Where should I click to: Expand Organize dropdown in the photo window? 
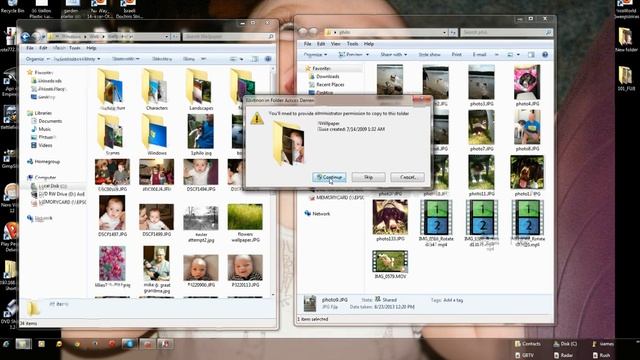pos(315,54)
